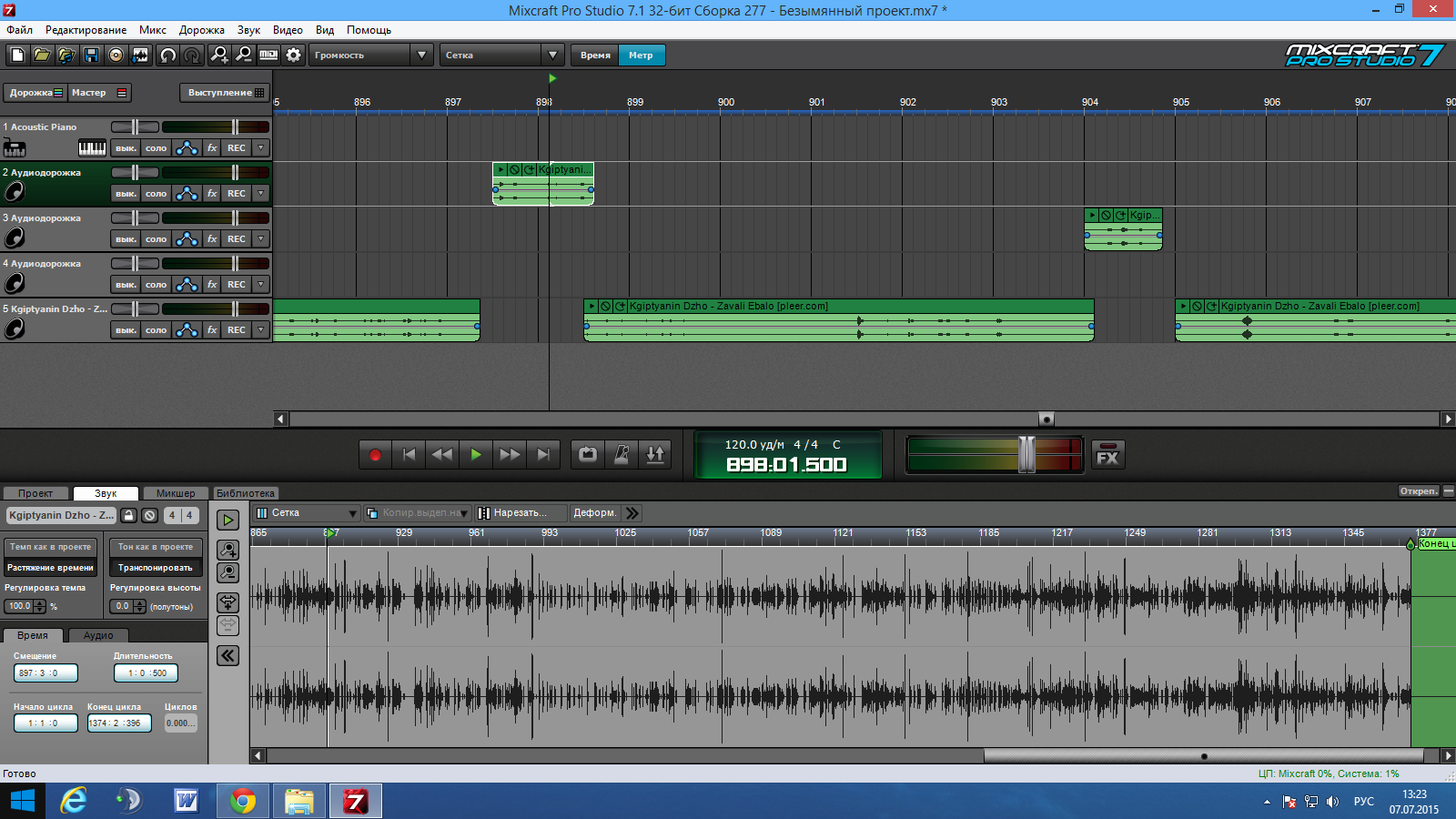Open the Дорожка add-track button menu
This screenshot has width=1456, height=819.
[35, 93]
